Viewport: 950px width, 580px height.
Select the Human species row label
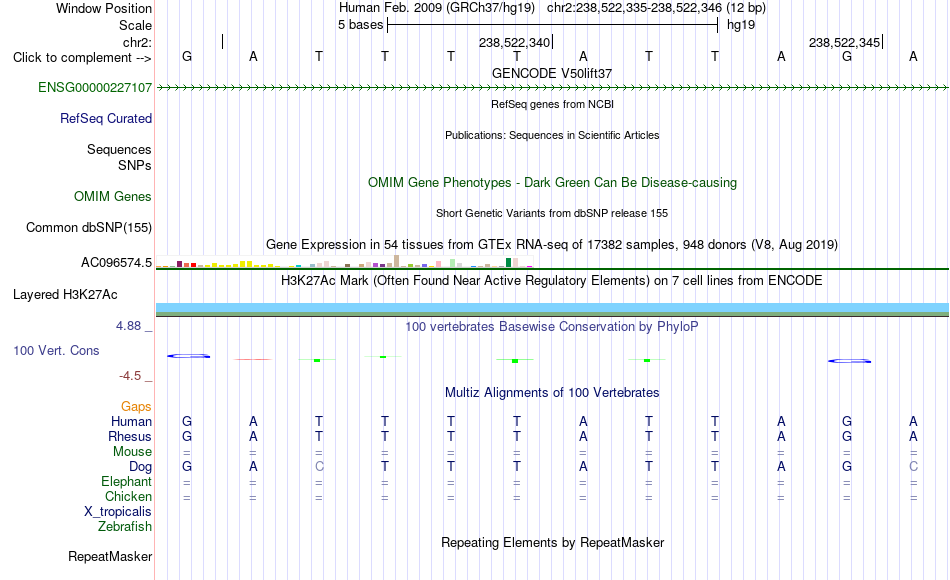tap(131, 421)
